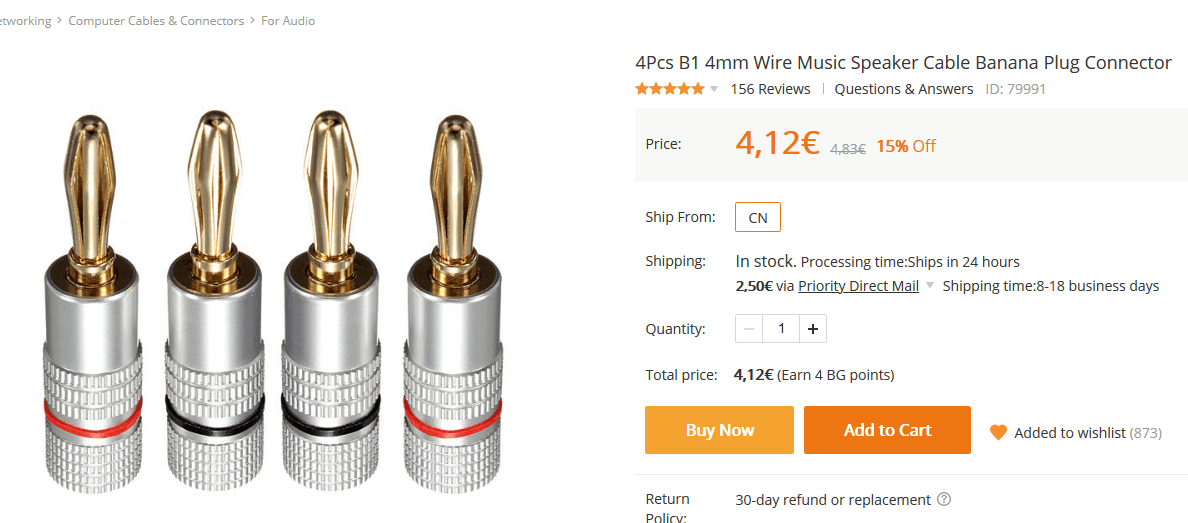Increase quantity with the plus button
The width and height of the screenshot is (1188, 523).
(812, 329)
